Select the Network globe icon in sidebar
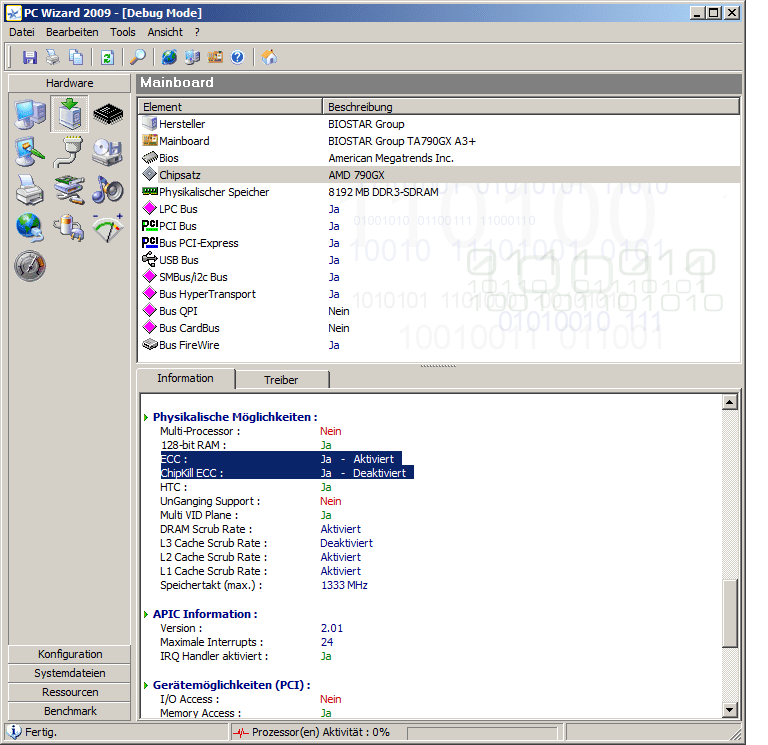Screen dimensions: 768x745 pyautogui.click(x=30, y=227)
